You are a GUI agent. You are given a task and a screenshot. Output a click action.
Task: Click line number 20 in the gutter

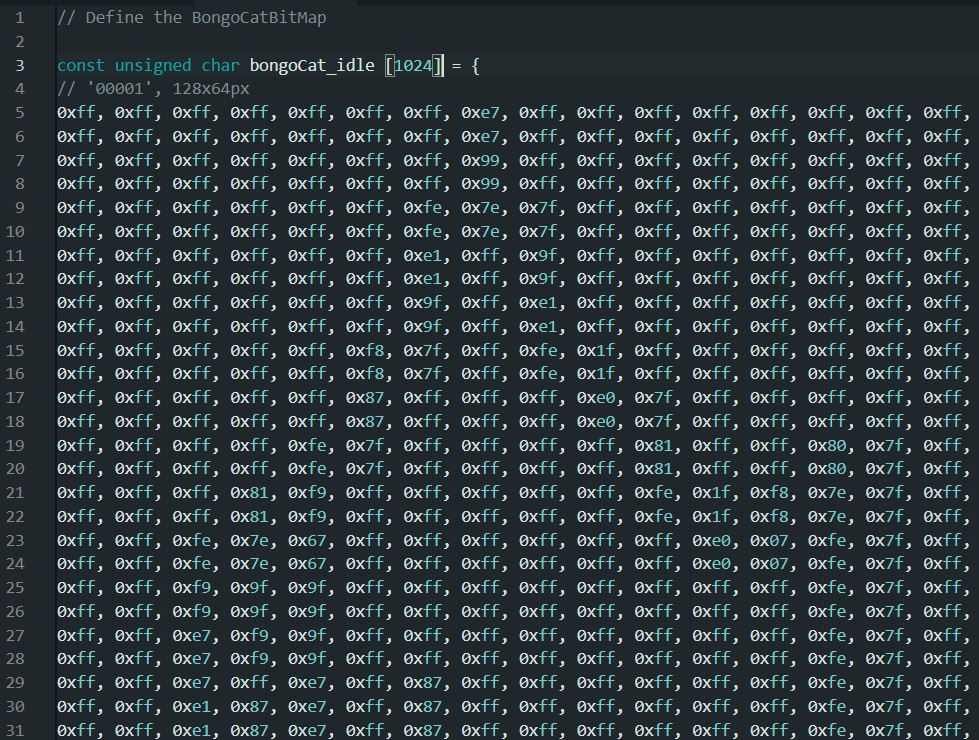pyautogui.click(x=15, y=468)
